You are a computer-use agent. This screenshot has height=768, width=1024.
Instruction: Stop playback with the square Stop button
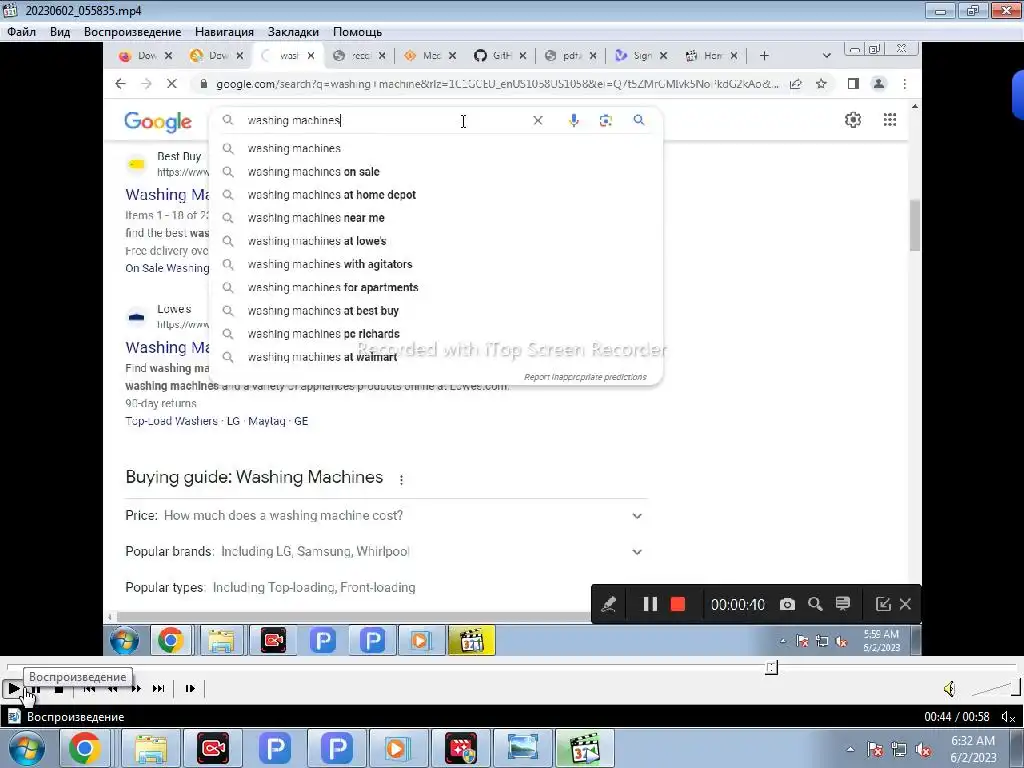point(59,688)
